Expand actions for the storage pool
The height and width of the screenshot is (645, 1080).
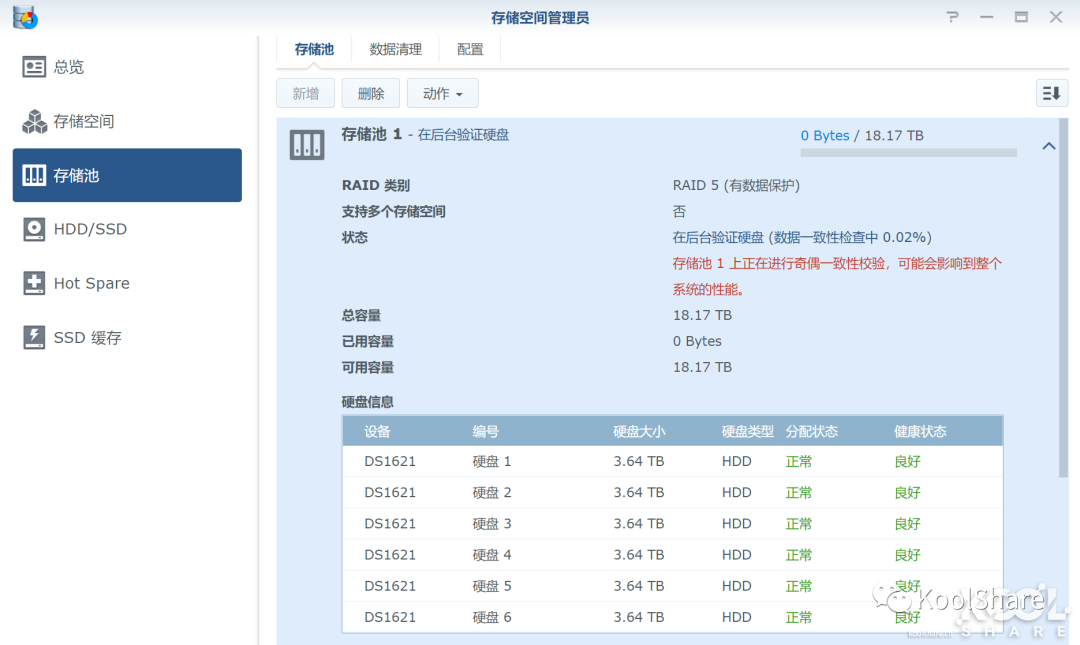(442, 92)
